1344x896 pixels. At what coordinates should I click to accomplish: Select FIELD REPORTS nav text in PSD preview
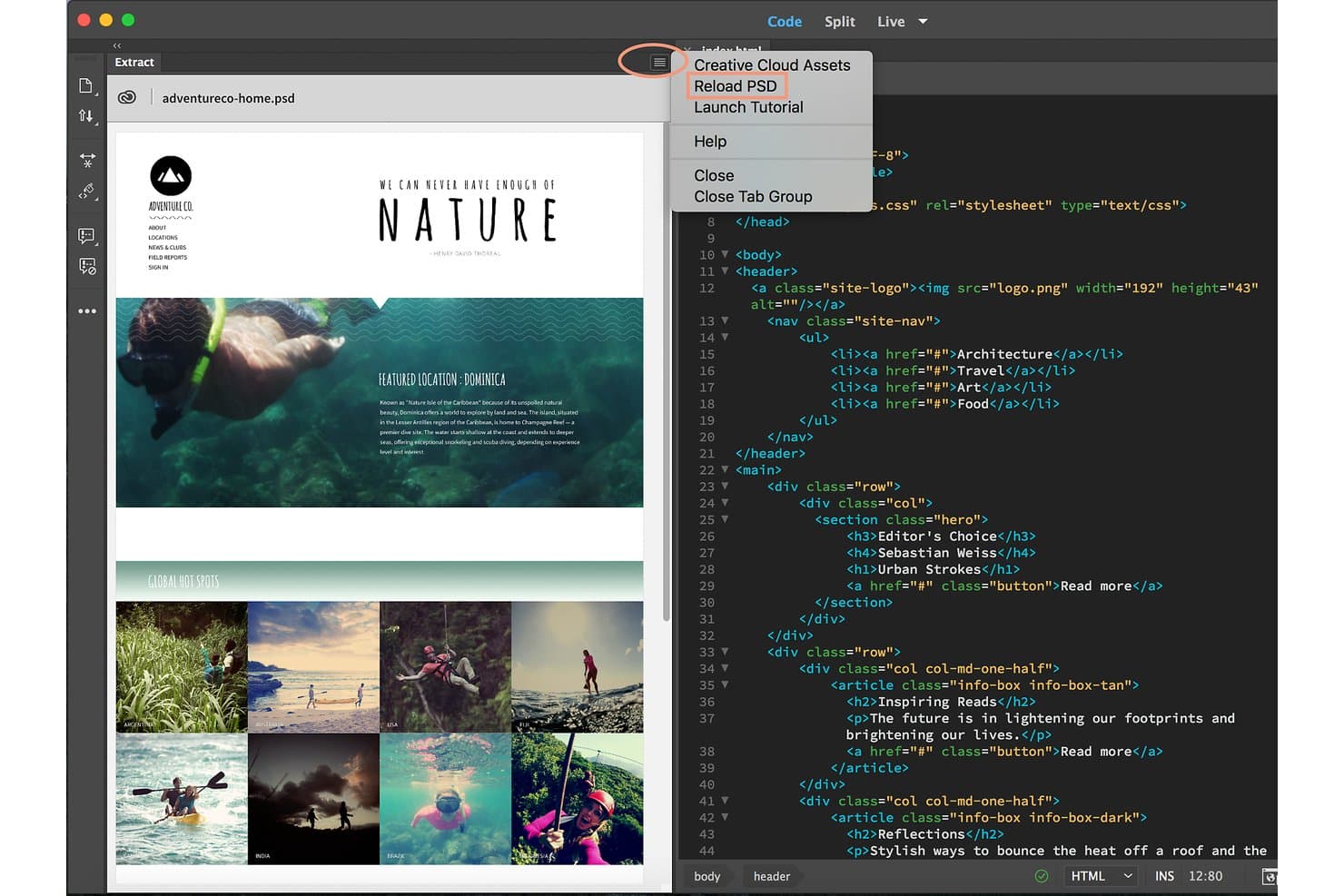[168, 258]
